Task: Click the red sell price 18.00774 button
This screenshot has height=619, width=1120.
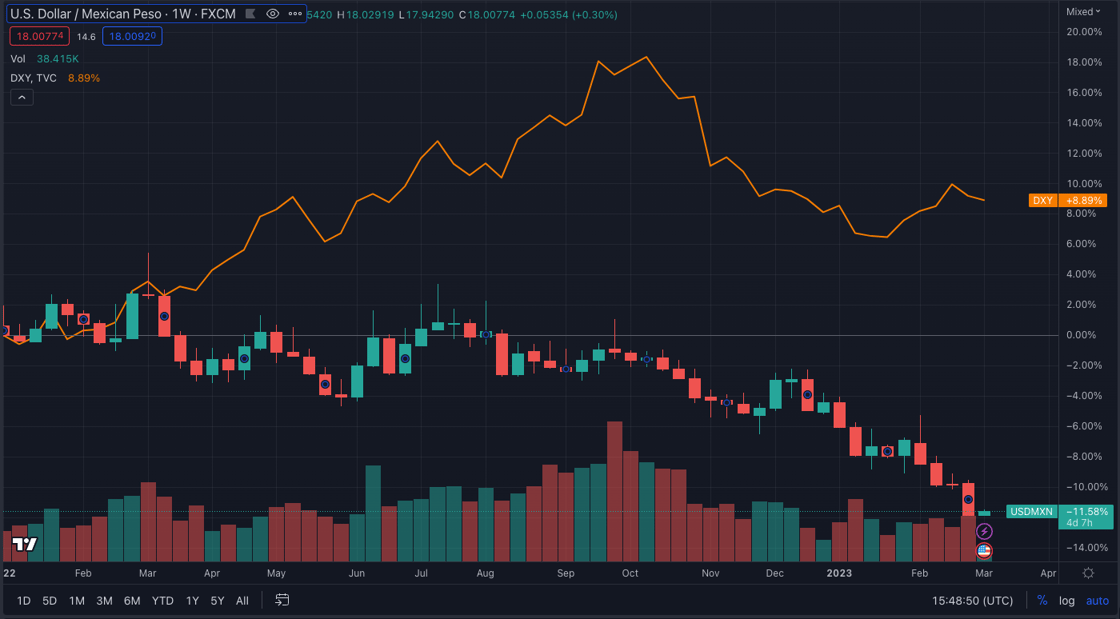Action: (39, 36)
